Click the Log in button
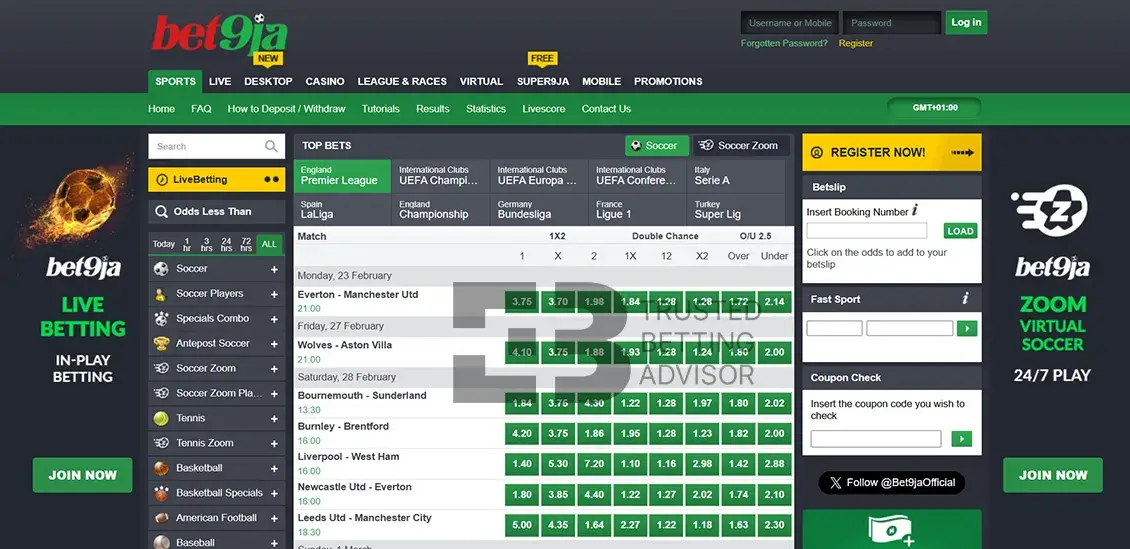This screenshot has width=1130, height=549. pos(966,22)
